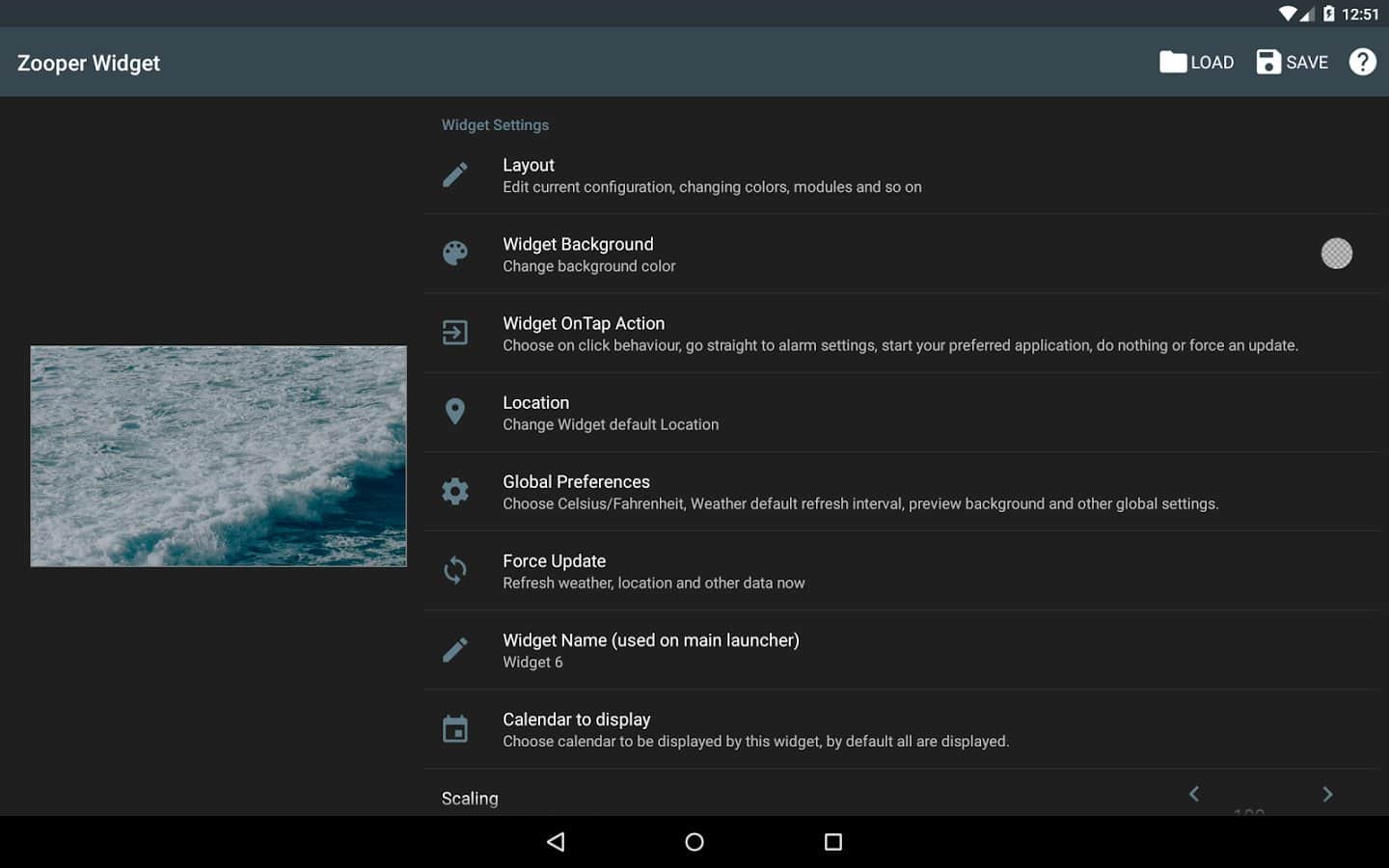Select the widget preview ocean image
This screenshot has width=1389, height=868.
pos(218,455)
